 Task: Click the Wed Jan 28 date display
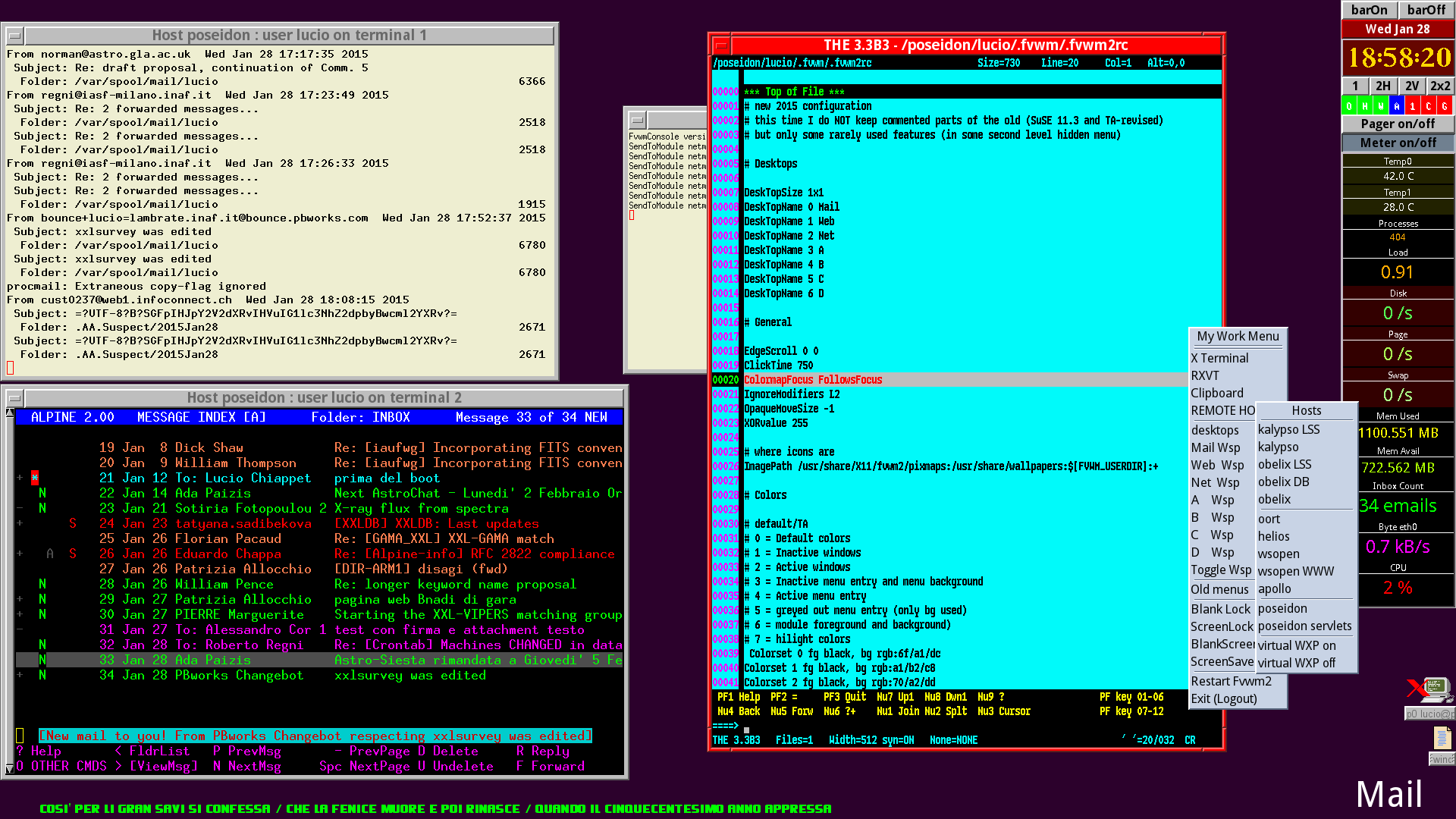[1398, 29]
